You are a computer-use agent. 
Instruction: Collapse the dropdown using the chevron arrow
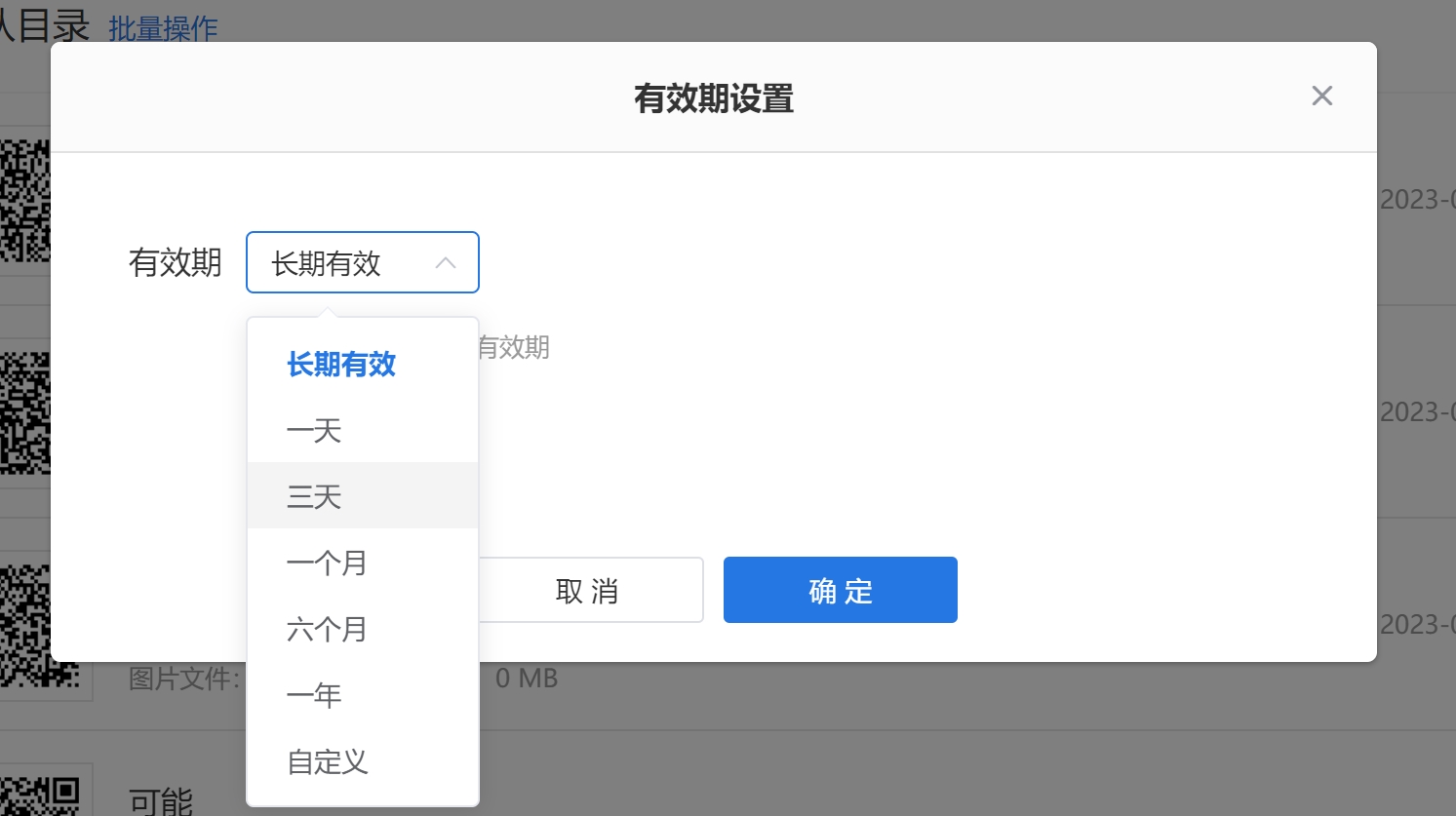click(446, 262)
